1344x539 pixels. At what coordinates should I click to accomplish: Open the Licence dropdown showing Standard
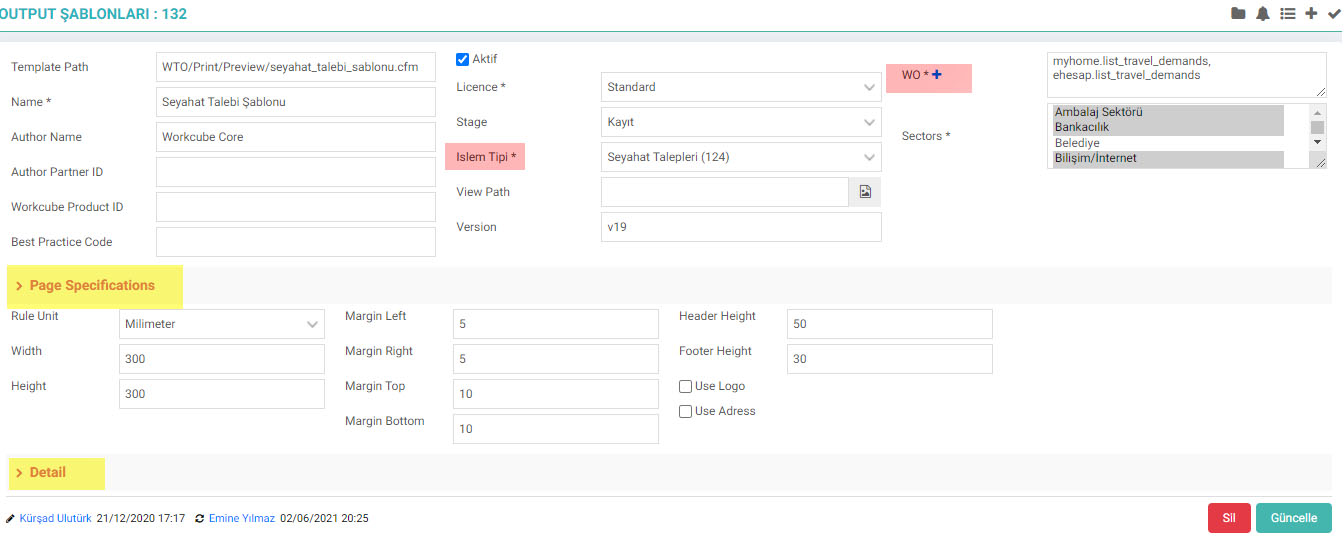(741, 87)
